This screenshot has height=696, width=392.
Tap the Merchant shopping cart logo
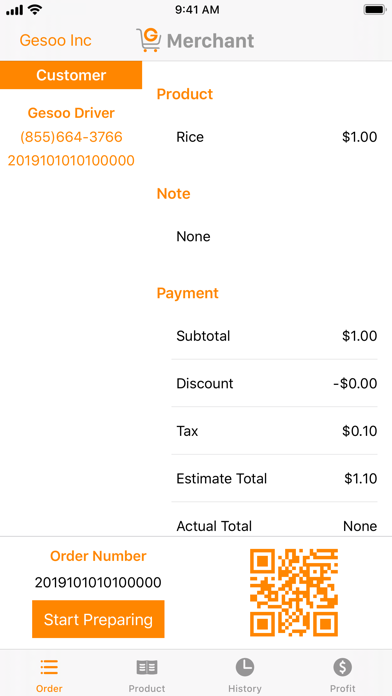point(148,40)
